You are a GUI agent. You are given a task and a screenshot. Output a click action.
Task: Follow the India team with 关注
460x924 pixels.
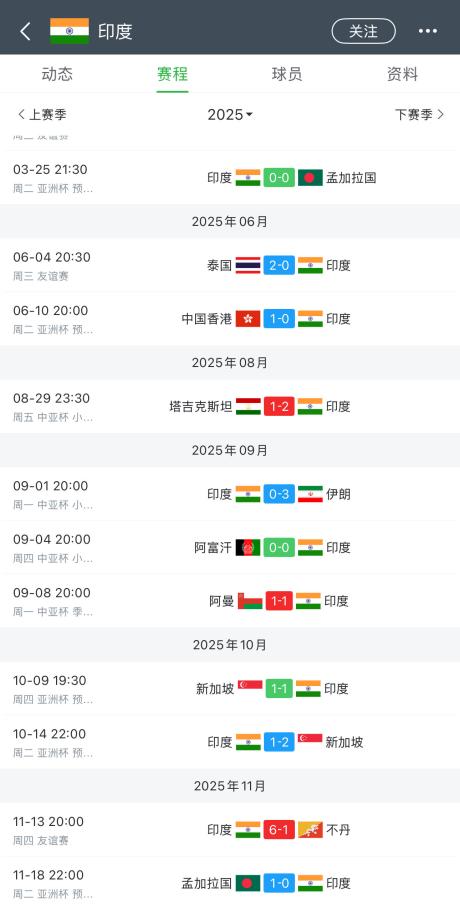click(x=363, y=31)
